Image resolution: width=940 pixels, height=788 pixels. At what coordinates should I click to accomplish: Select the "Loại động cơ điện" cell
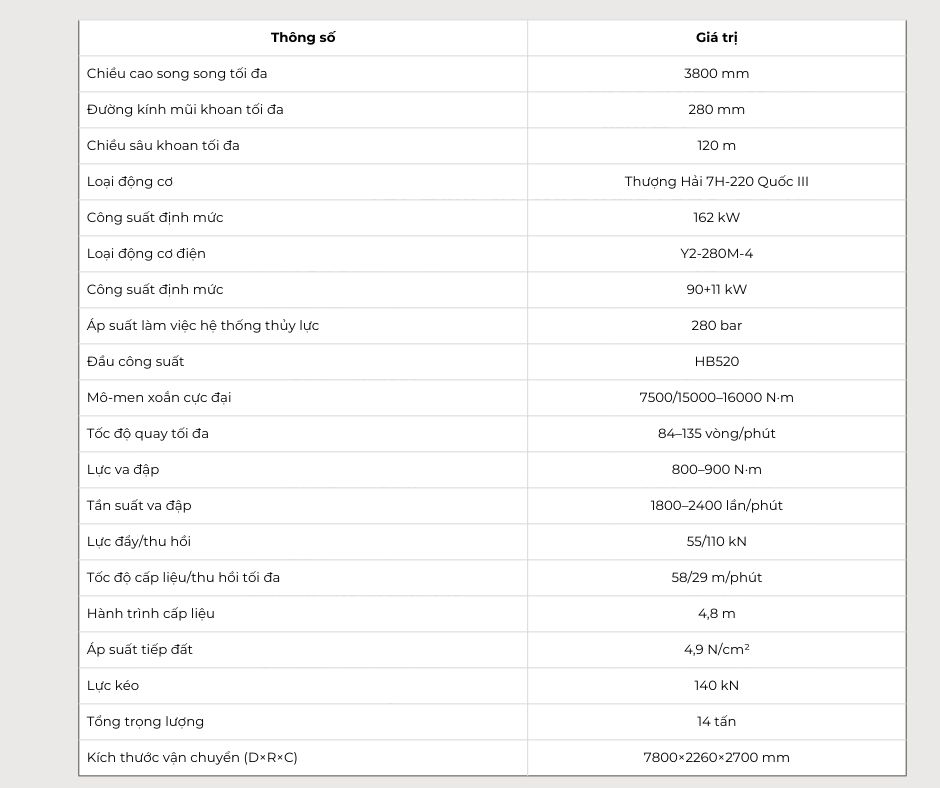[x=146, y=254]
